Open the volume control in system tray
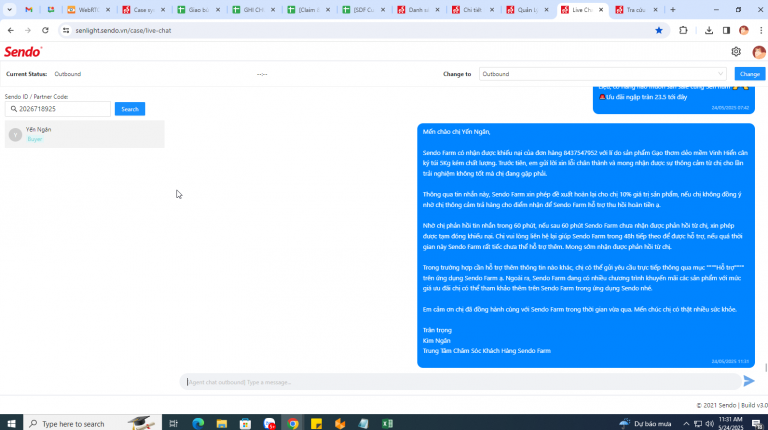The width and height of the screenshot is (768, 430). [709, 424]
